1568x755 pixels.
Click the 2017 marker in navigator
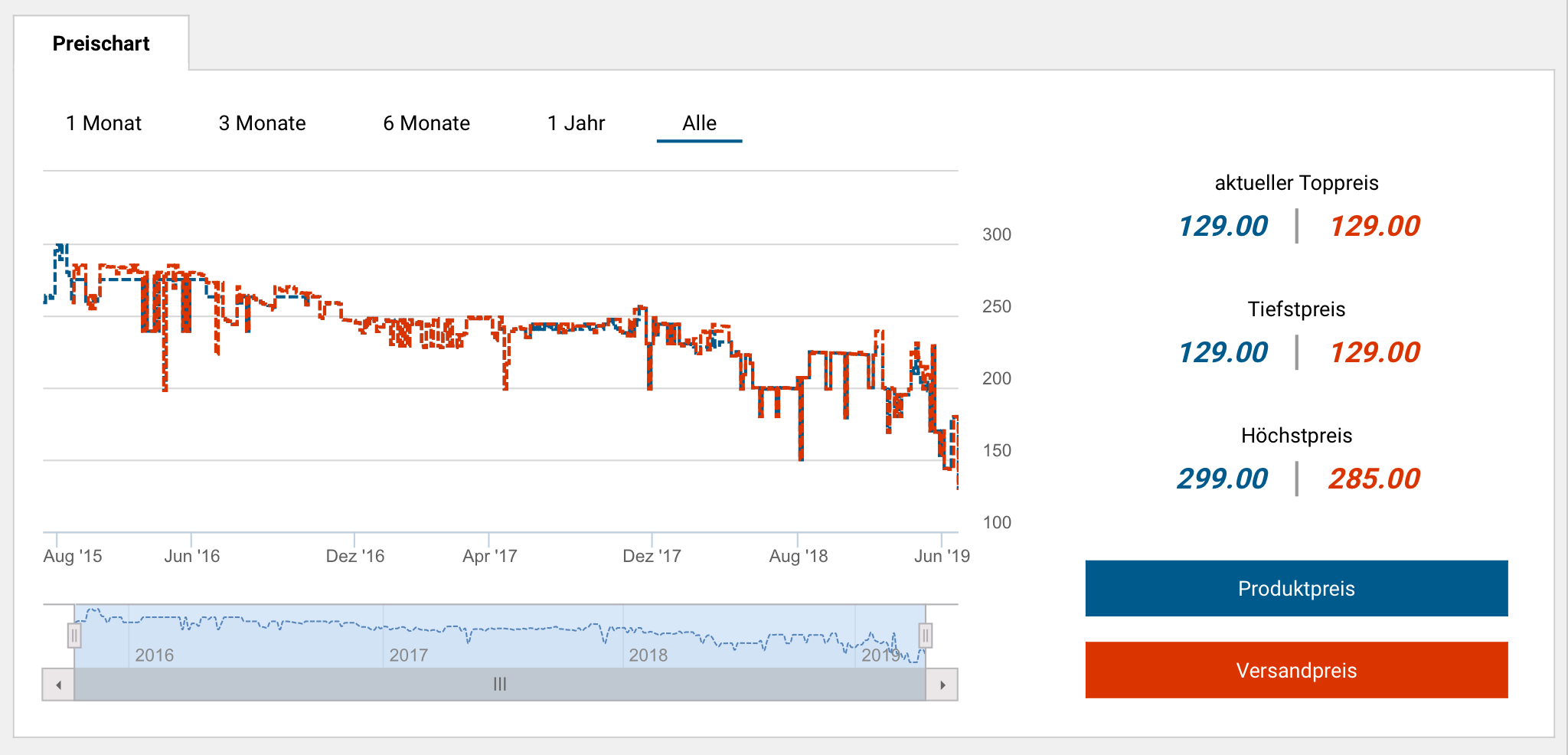408,655
